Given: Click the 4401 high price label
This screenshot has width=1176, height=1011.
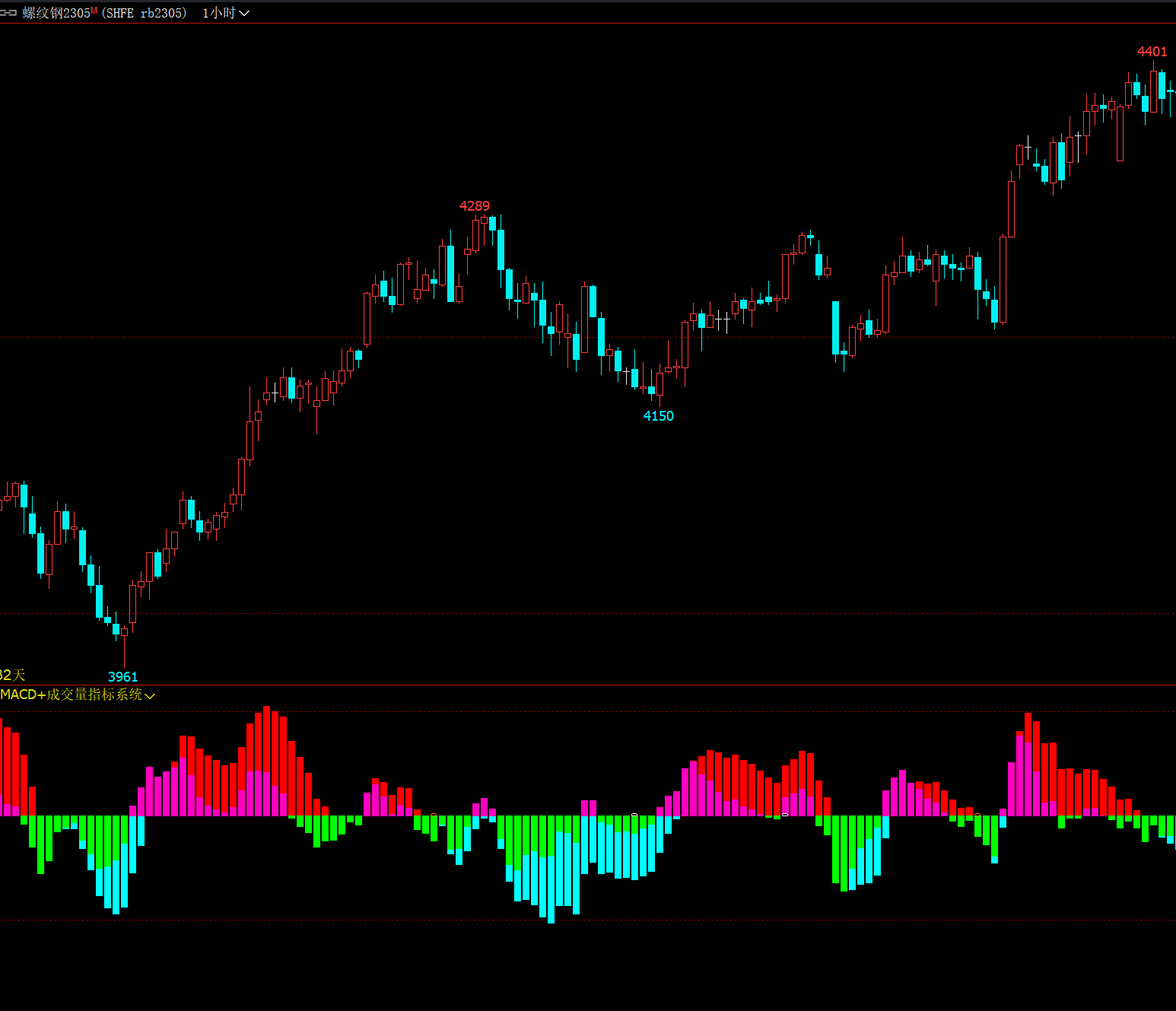Looking at the screenshot, I should pyautogui.click(x=1152, y=52).
